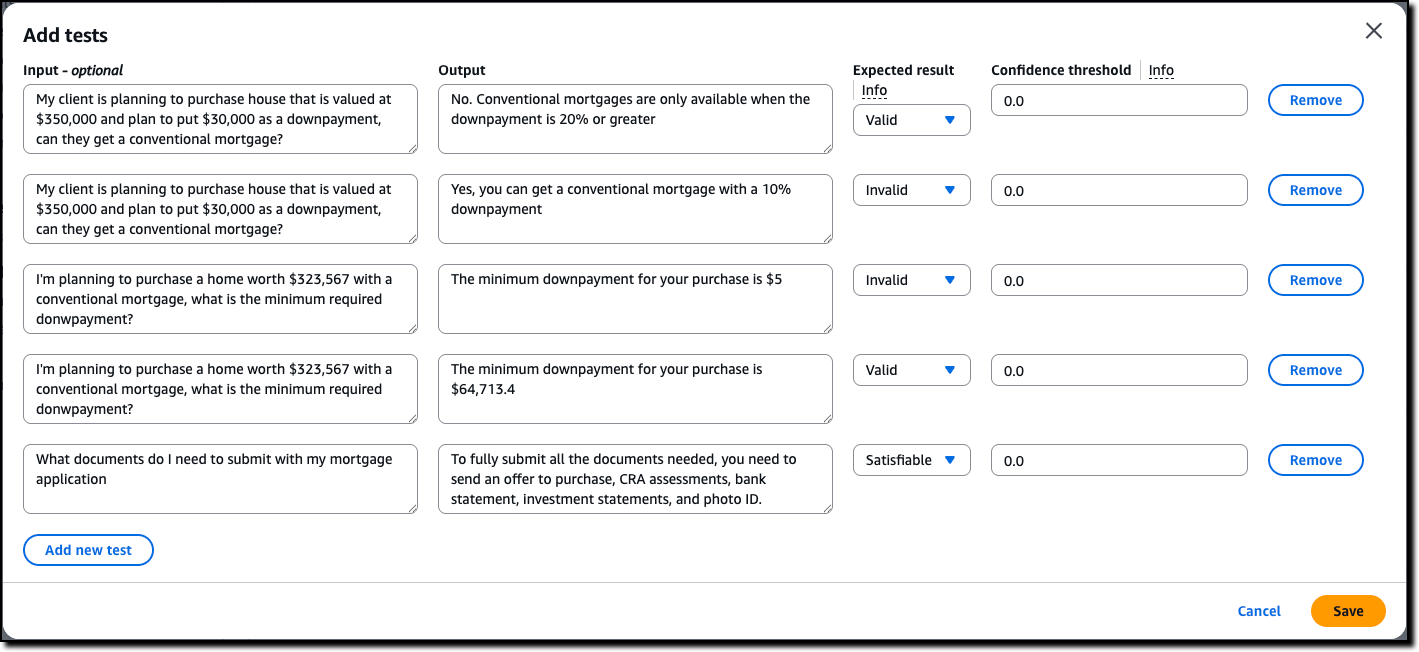Open third test's Expected result dropdown
Viewport: 1419px width, 652px height.
point(911,280)
